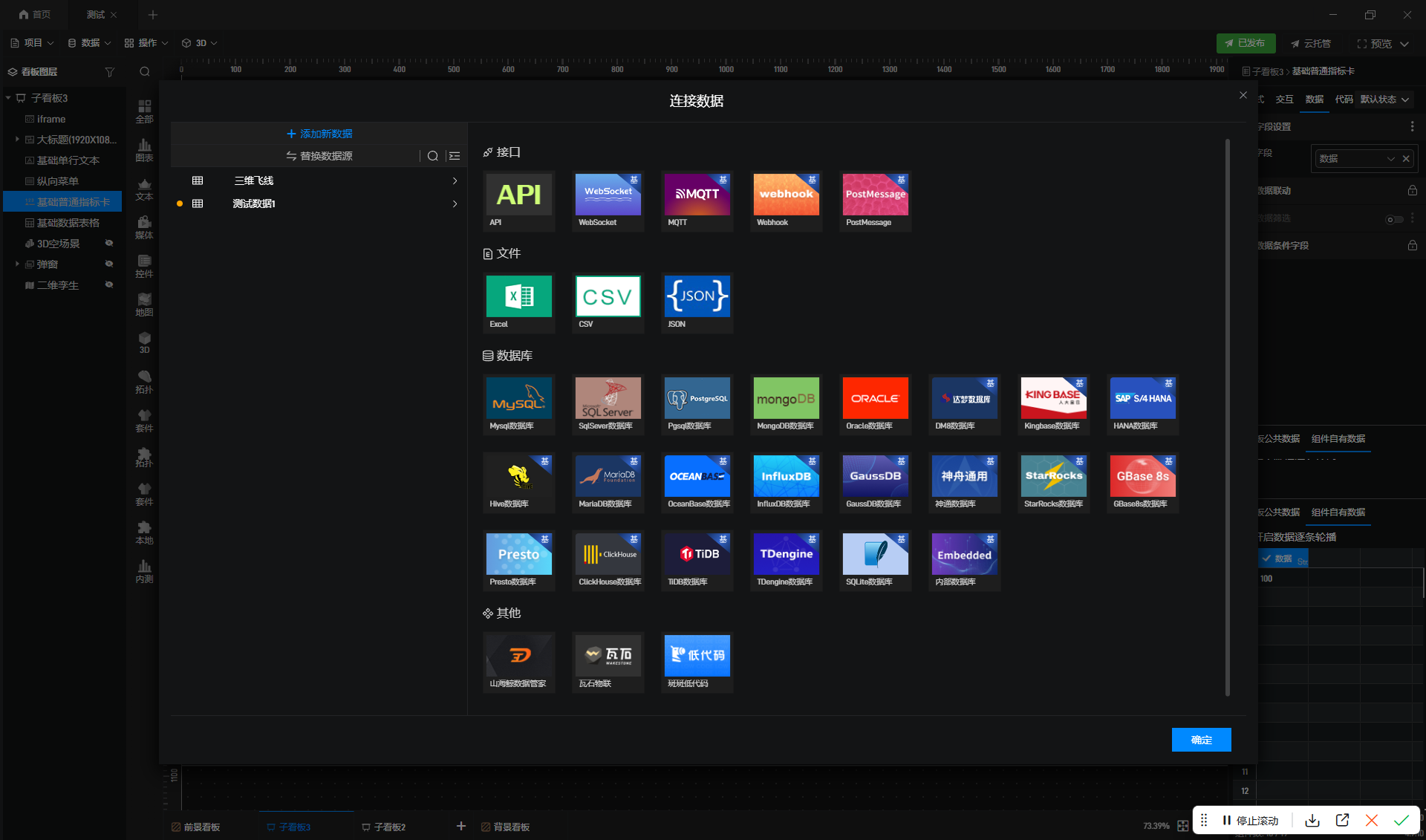1426x840 pixels.
Task: Click the 已发布 published button
Action: [1246, 43]
